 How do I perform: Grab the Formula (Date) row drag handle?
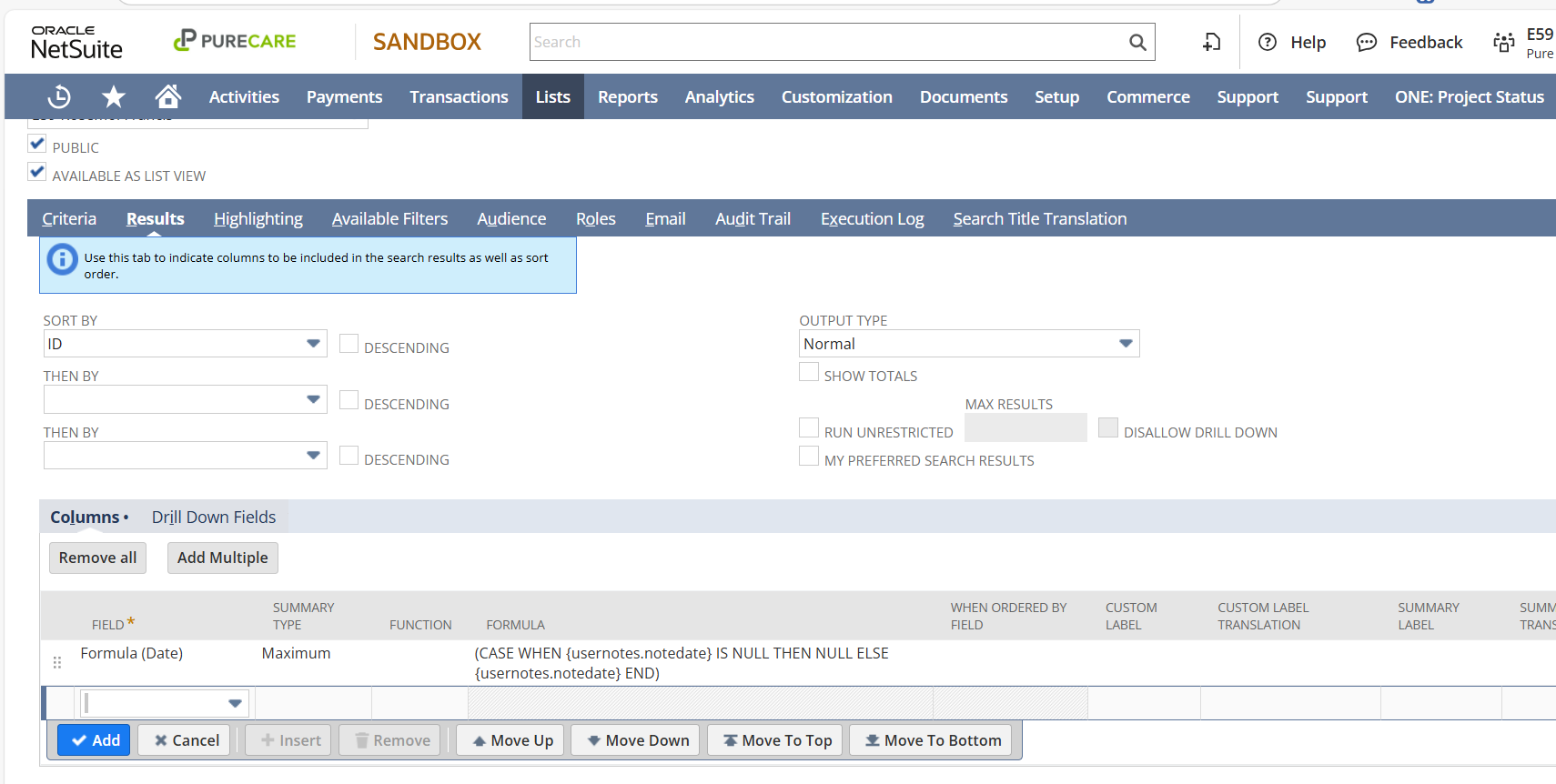click(57, 662)
